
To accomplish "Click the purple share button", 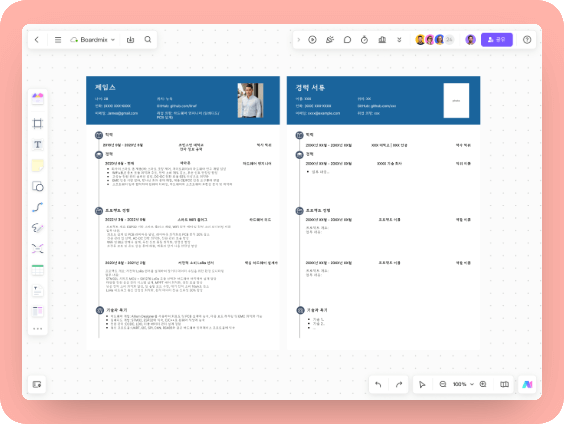I will (x=496, y=40).
